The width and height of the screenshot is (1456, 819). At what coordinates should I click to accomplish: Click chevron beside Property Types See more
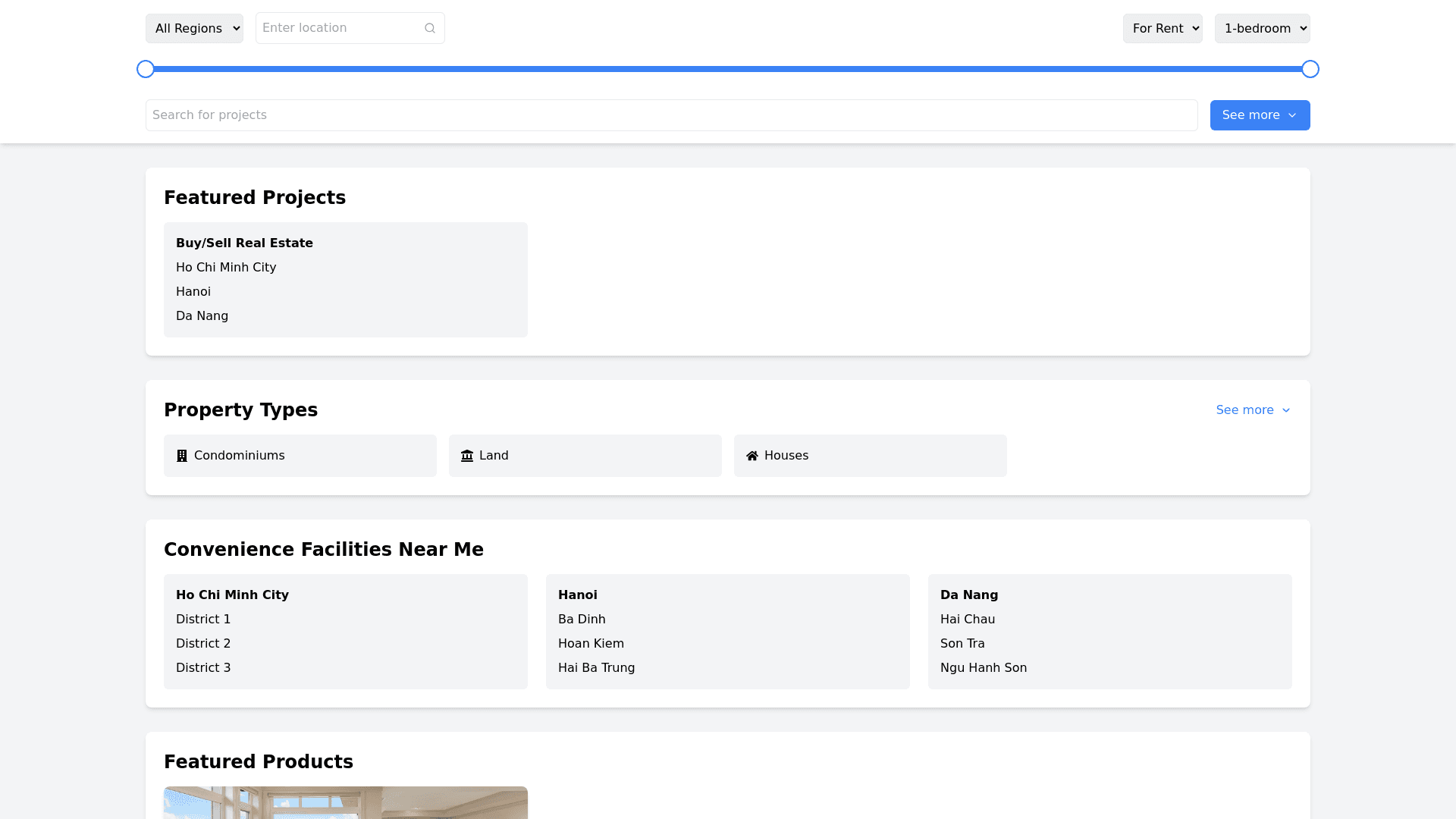1286,410
